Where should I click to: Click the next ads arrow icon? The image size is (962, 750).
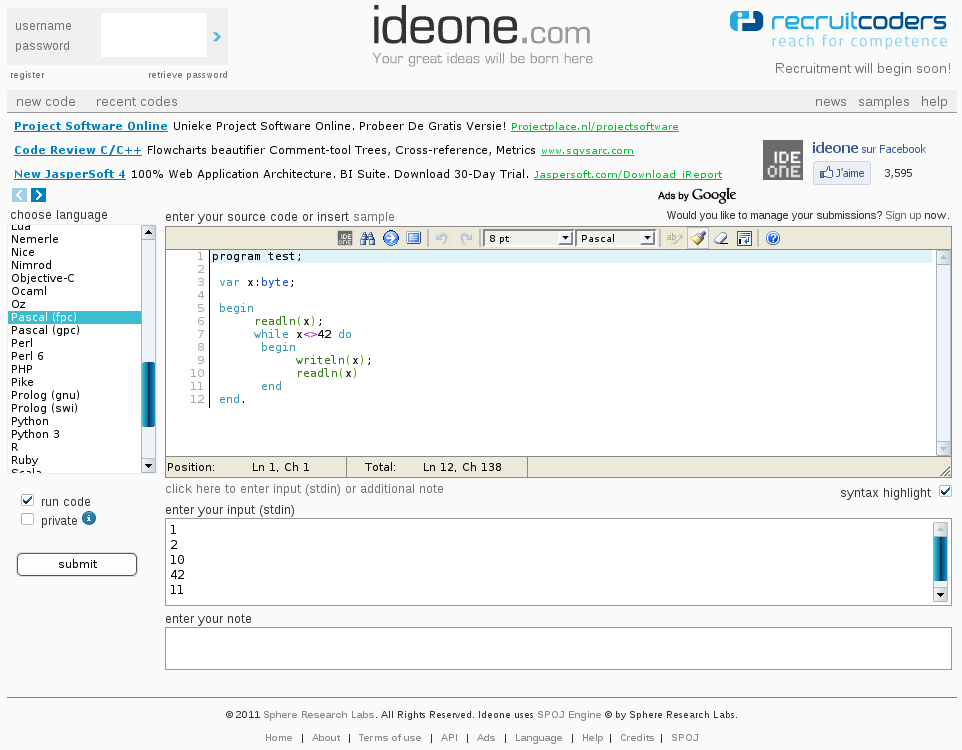(38, 195)
